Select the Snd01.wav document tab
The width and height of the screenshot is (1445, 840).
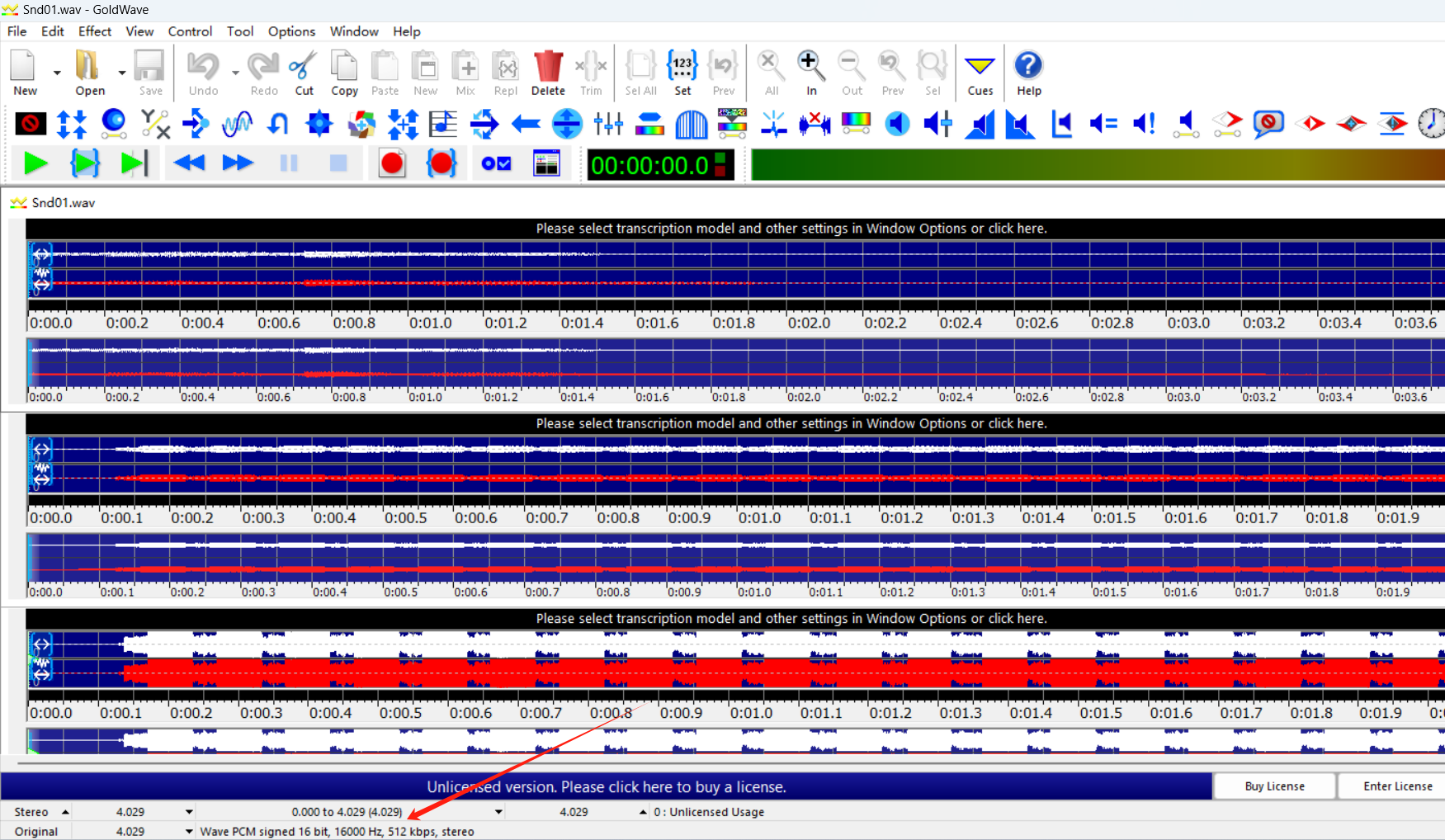pos(53,203)
